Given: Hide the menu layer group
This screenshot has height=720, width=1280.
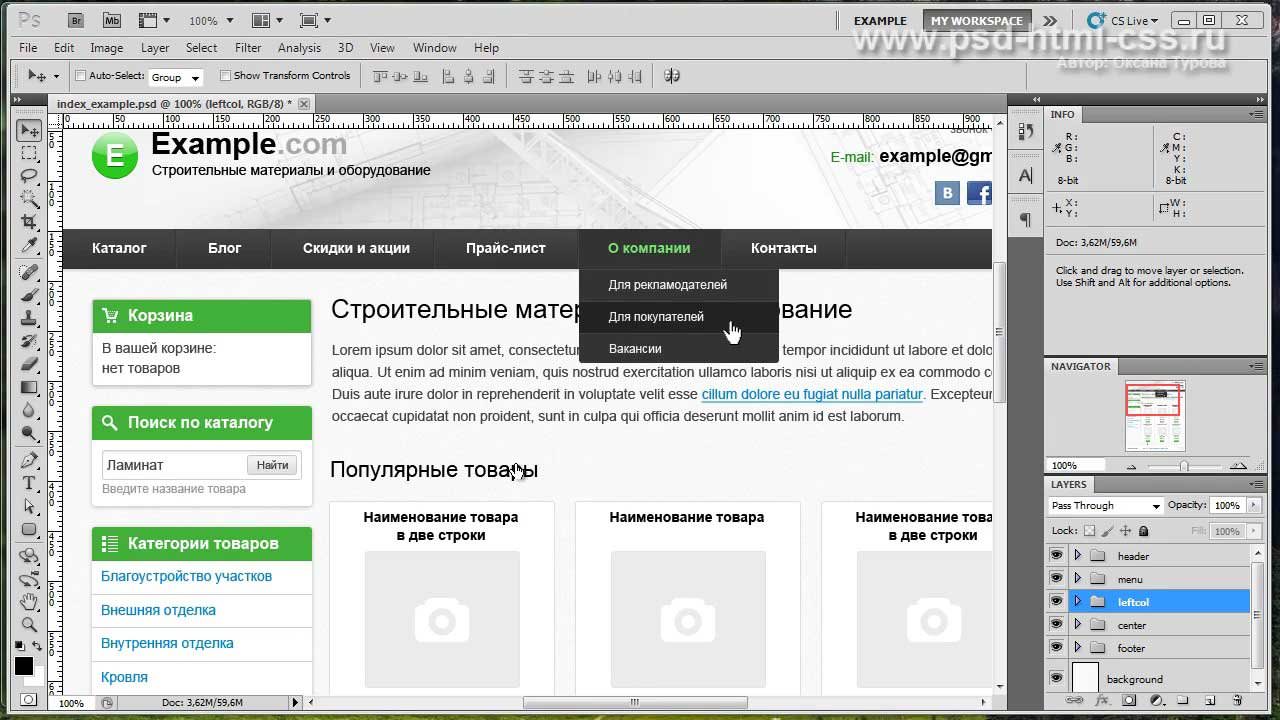Looking at the screenshot, I should [x=1056, y=578].
